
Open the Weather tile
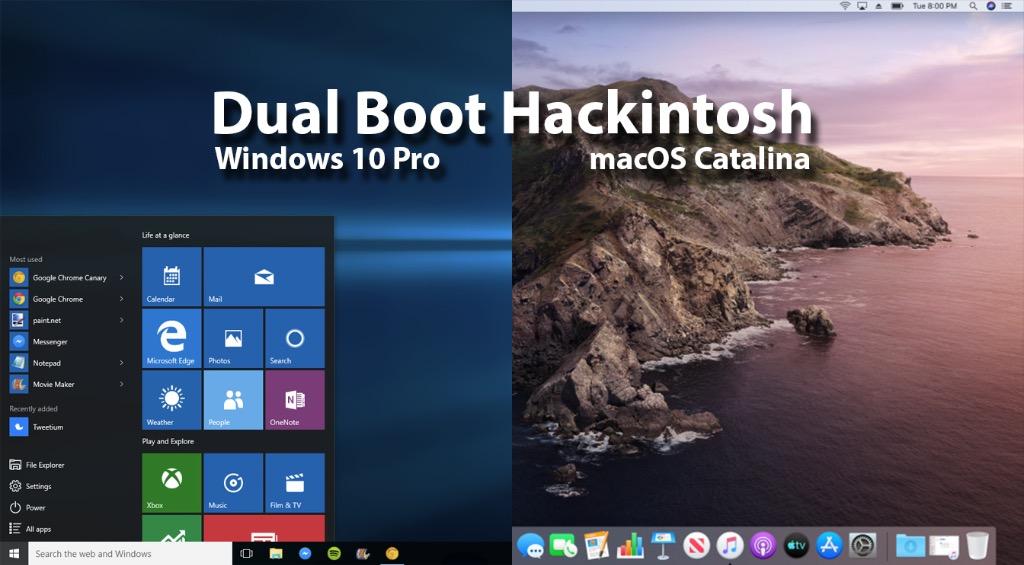pos(171,400)
